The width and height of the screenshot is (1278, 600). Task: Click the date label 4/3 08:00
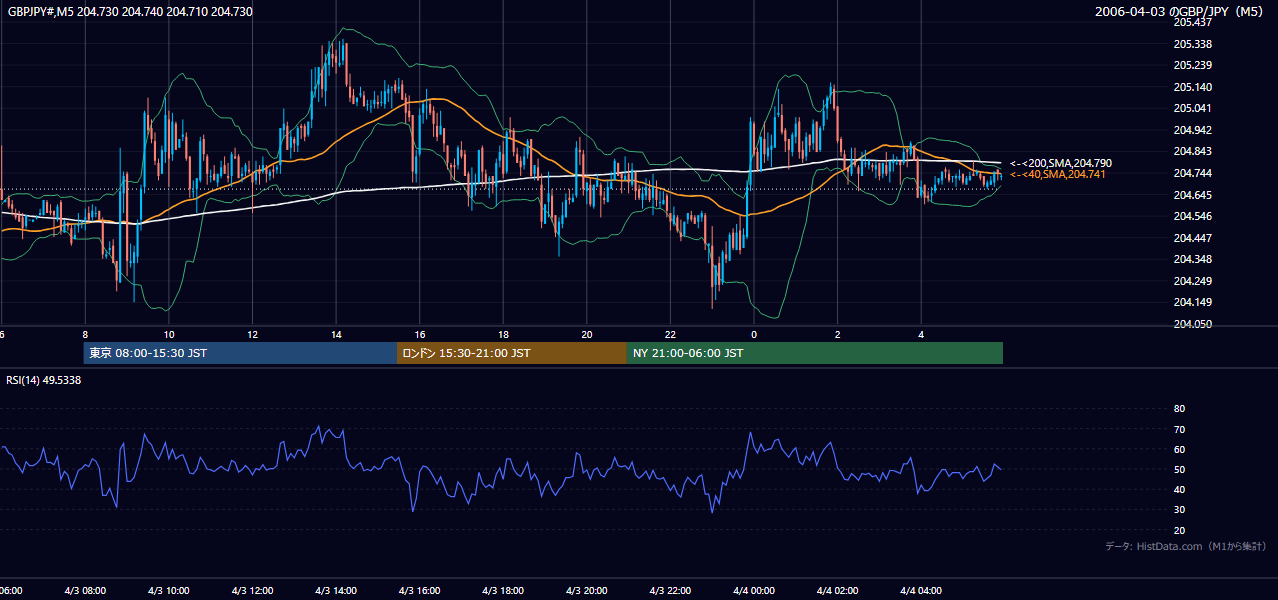[x=85, y=591]
